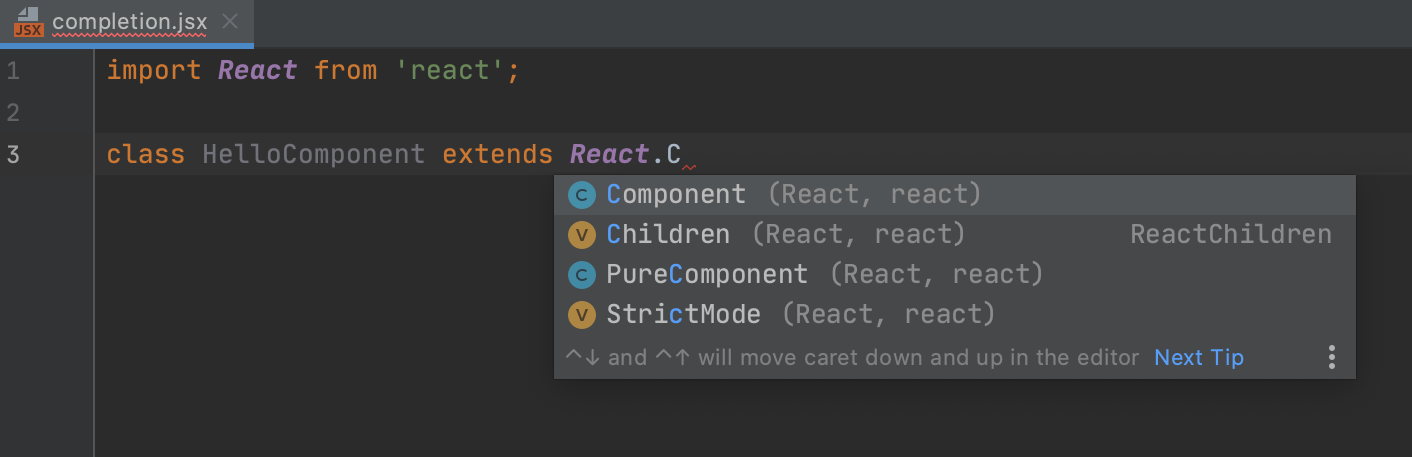Pick PureComponent from the completion list

[x=707, y=275]
